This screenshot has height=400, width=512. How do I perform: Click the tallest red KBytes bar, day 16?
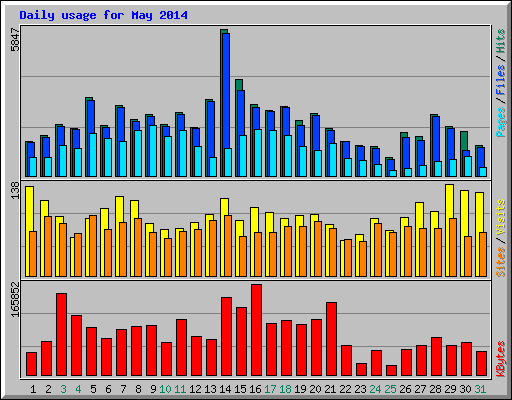[x=256, y=330]
